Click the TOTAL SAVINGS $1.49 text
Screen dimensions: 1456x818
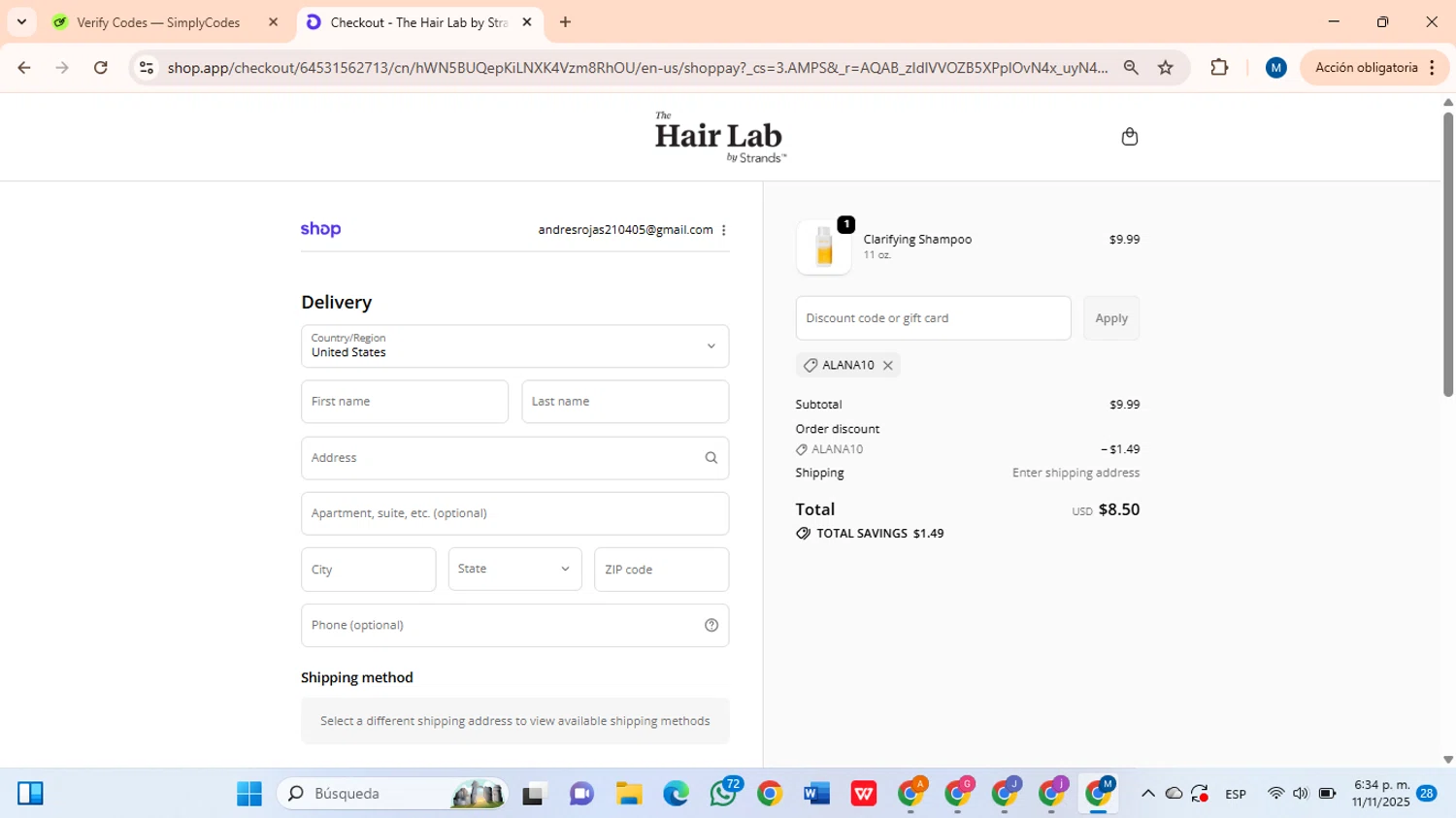coord(879,534)
